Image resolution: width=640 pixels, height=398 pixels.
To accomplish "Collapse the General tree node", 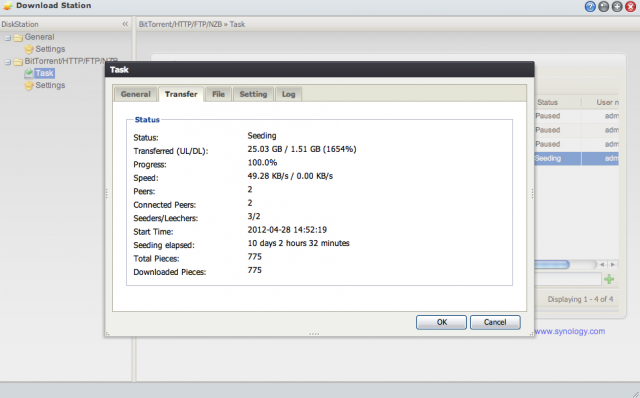I will (x=8, y=38).
